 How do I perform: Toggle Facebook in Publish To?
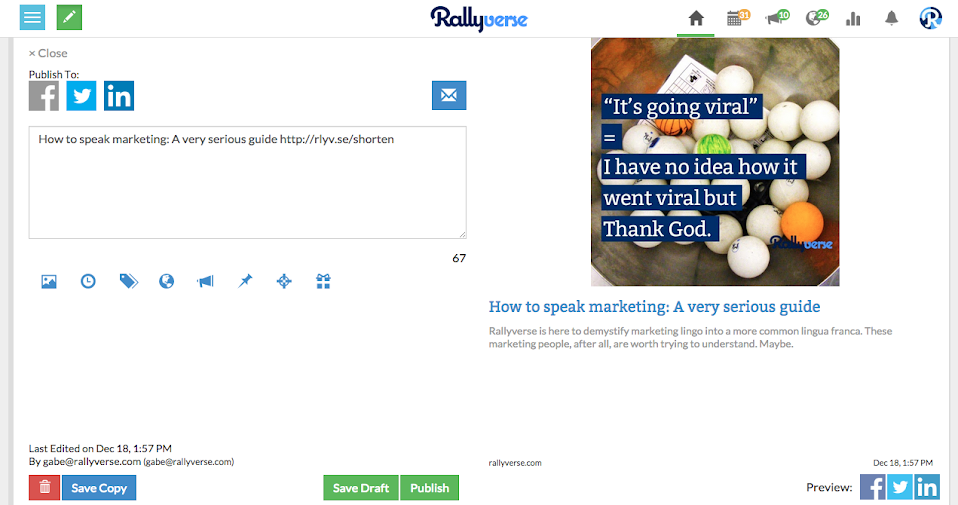(x=44, y=96)
